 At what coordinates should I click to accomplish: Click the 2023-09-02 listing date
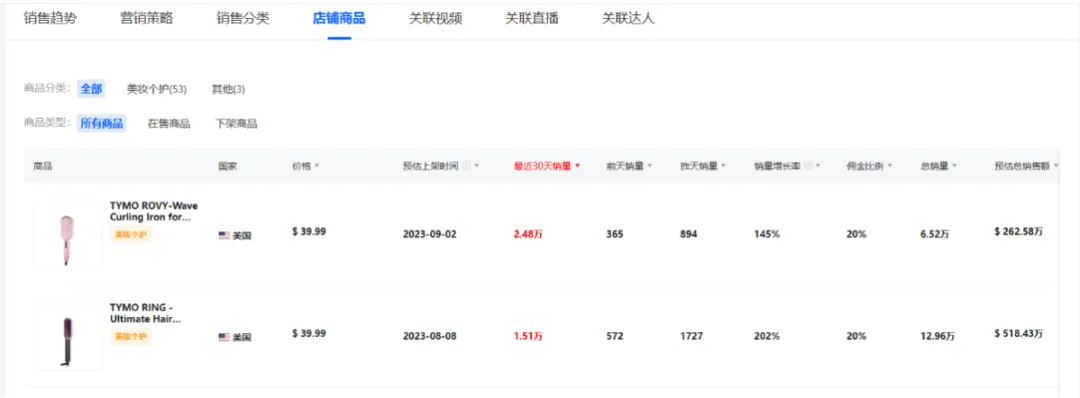430,234
